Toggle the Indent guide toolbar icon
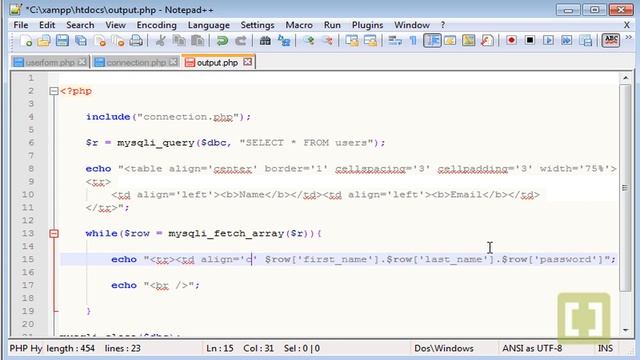 click(432, 40)
